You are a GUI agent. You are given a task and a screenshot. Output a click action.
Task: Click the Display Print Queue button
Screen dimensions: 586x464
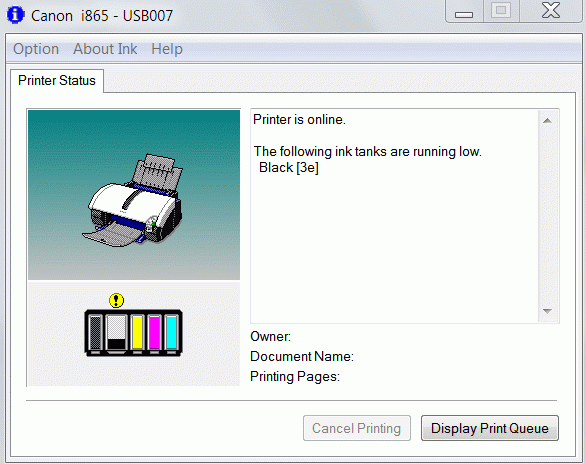coord(490,428)
